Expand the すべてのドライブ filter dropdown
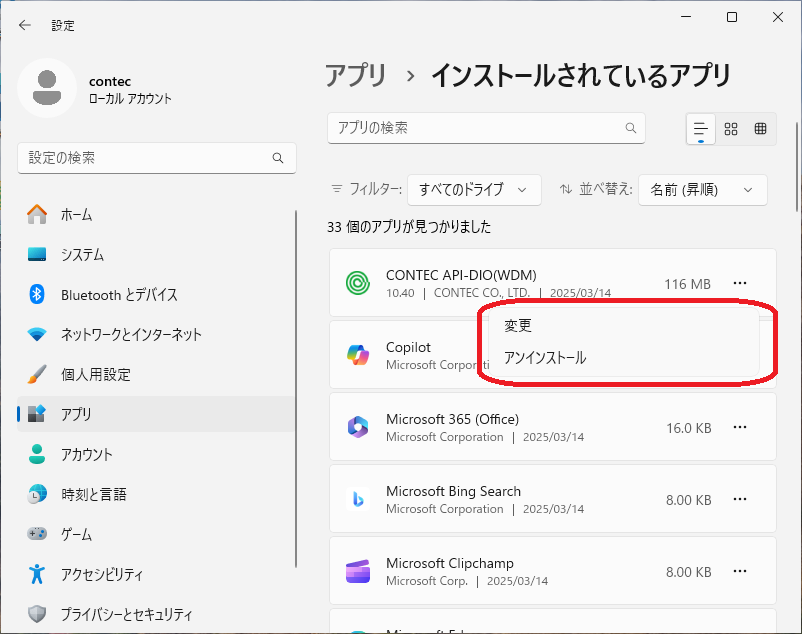802x634 pixels. 474,190
